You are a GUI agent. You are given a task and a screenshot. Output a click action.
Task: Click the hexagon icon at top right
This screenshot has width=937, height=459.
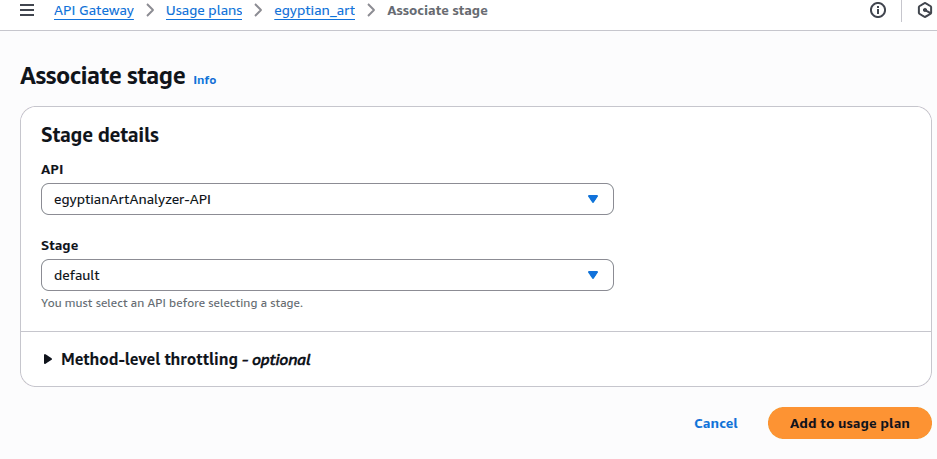tap(924, 11)
